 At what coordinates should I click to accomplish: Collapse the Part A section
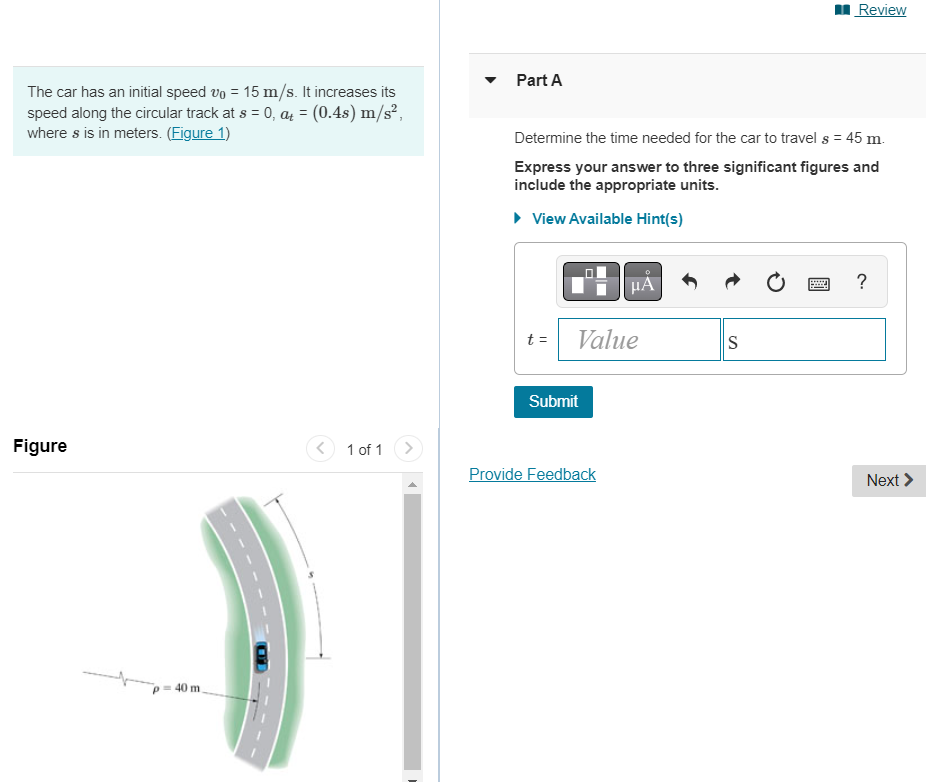pos(489,80)
